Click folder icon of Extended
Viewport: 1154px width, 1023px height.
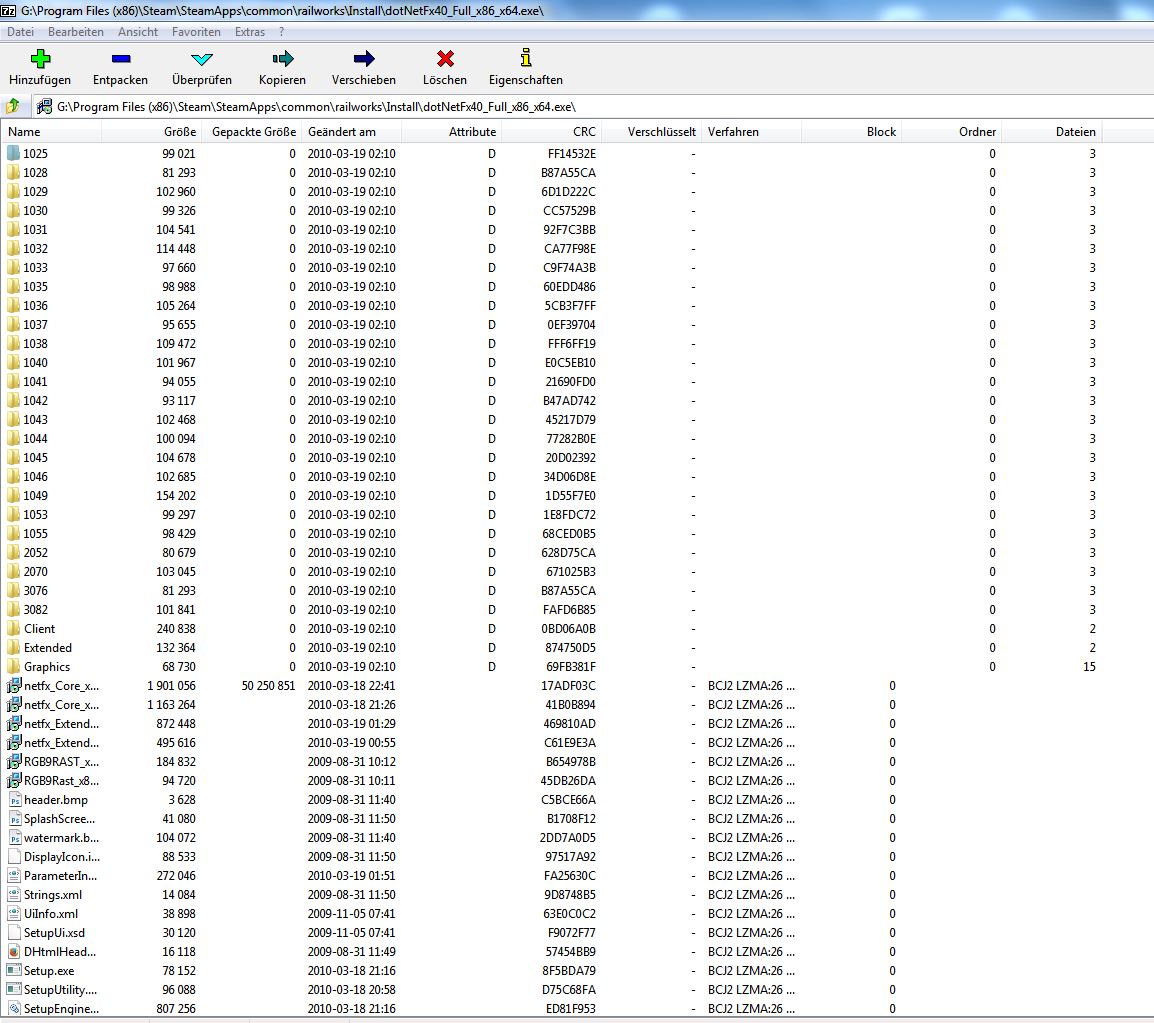coord(13,648)
